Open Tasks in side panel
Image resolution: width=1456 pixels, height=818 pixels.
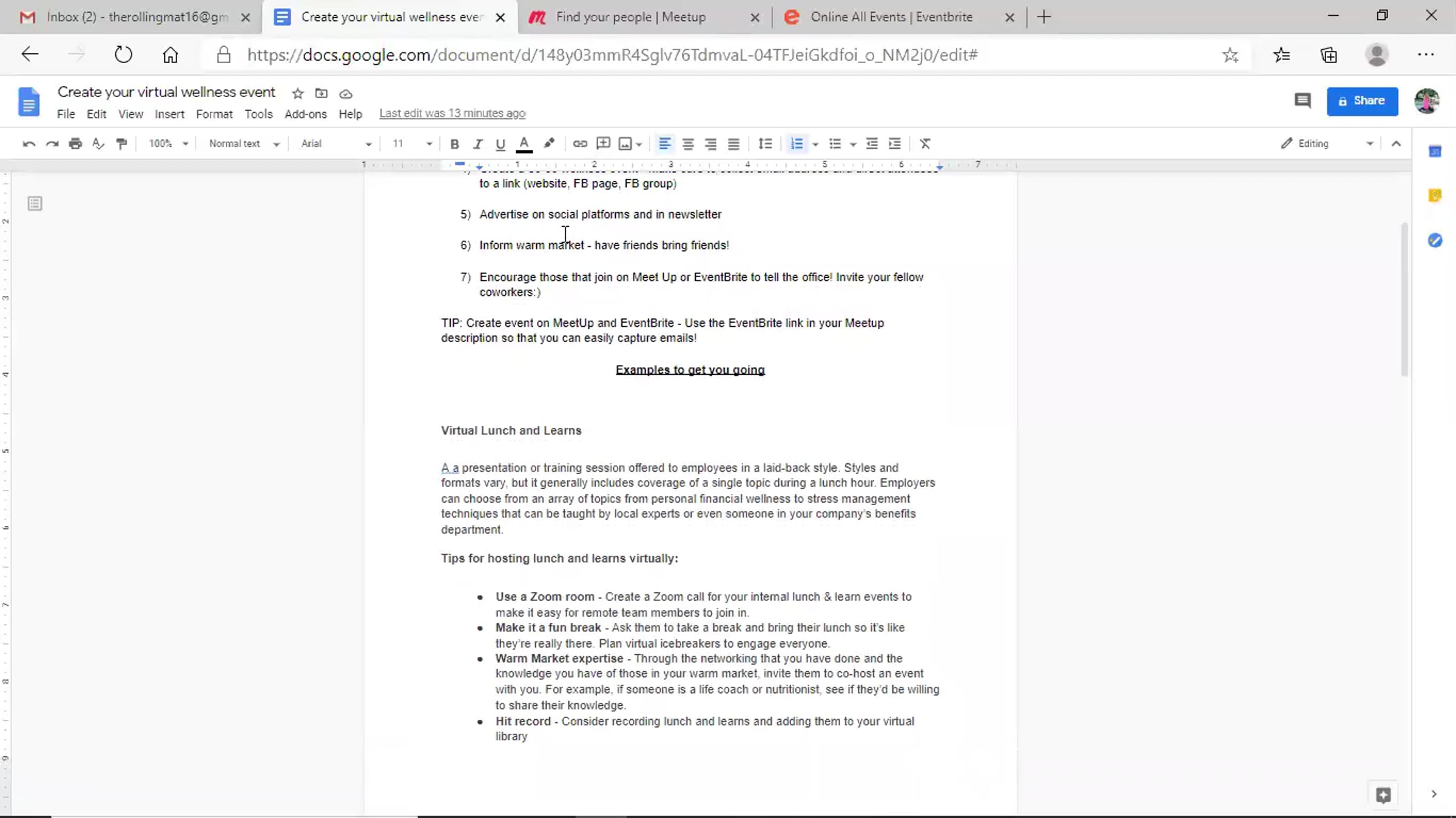click(x=1434, y=241)
